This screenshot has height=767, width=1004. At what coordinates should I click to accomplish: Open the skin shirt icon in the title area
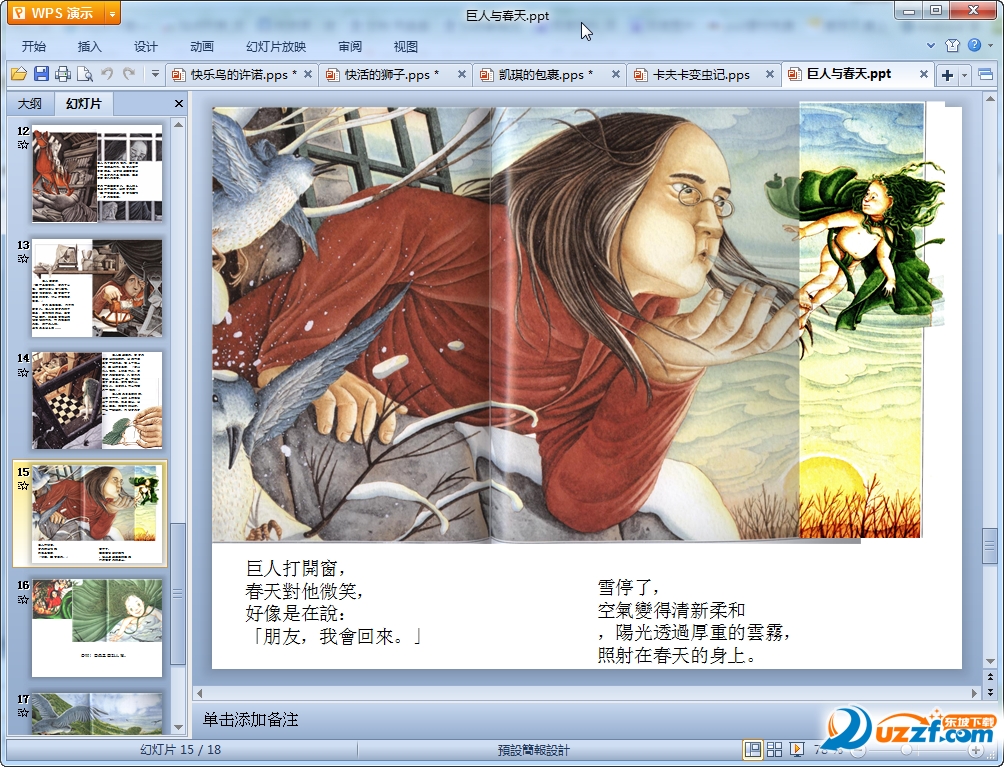952,45
